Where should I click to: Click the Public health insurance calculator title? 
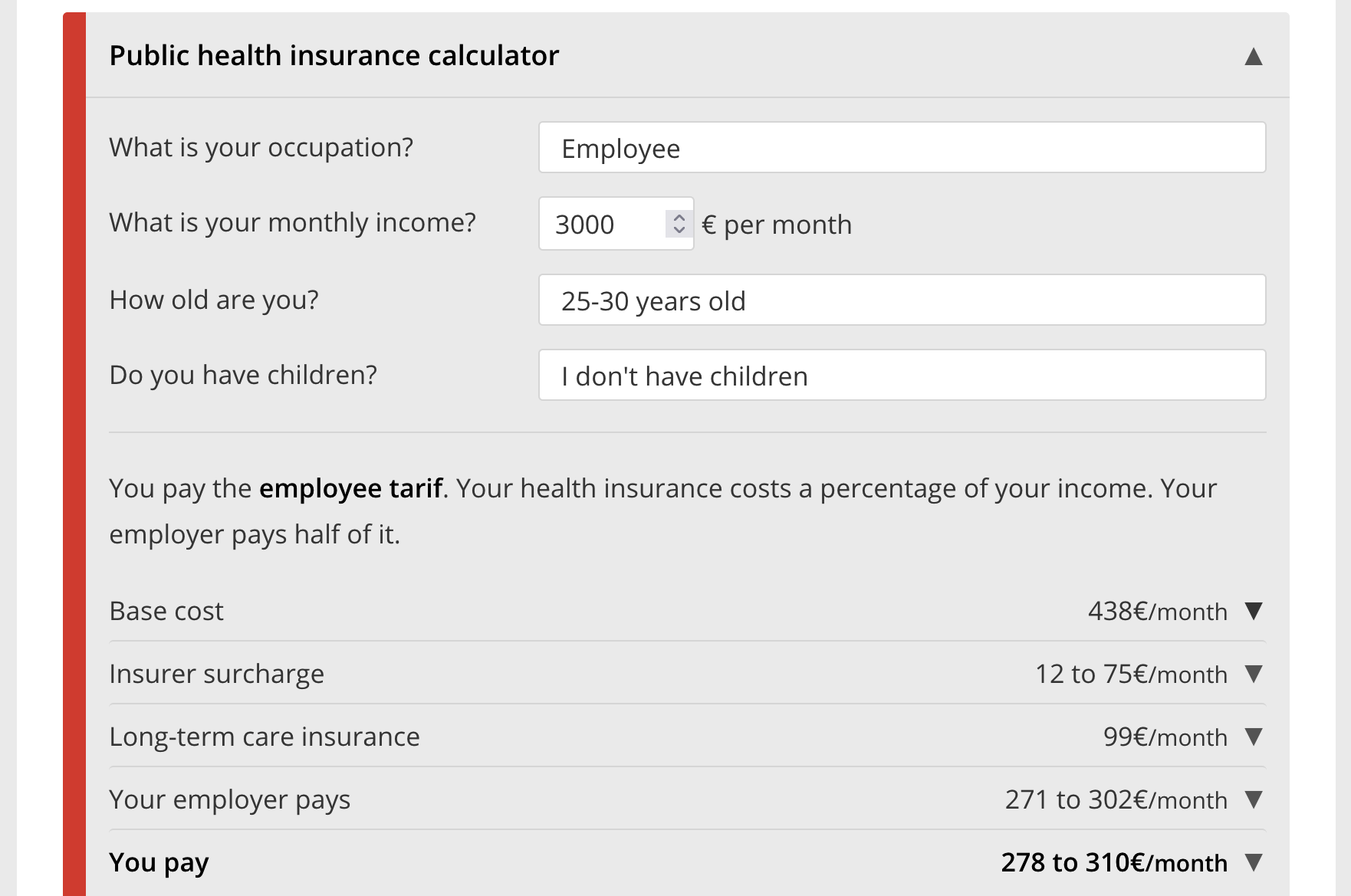334,55
